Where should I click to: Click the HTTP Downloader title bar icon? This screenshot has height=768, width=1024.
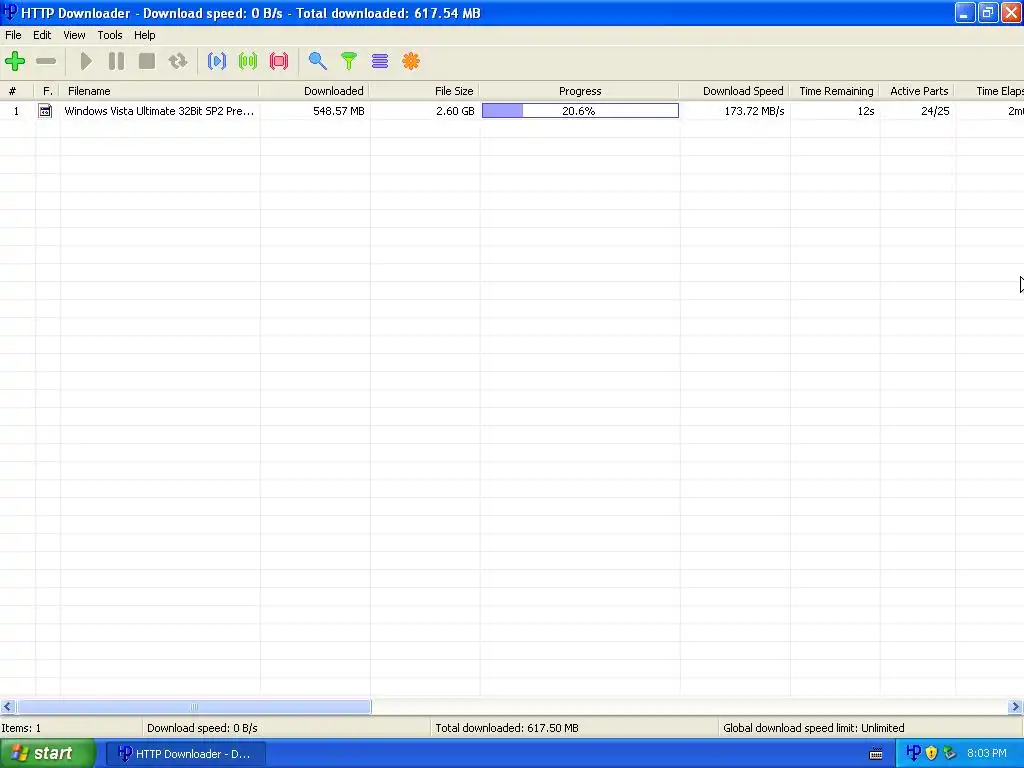coord(10,12)
